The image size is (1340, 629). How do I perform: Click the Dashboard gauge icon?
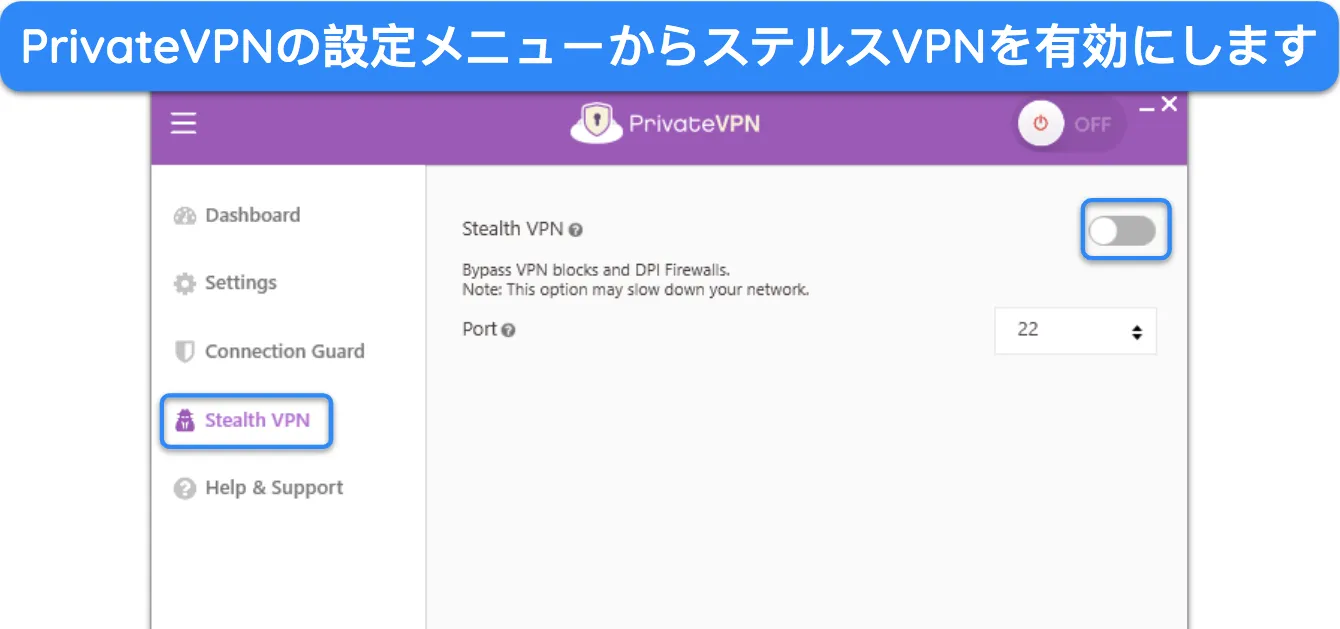pos(184,216)
